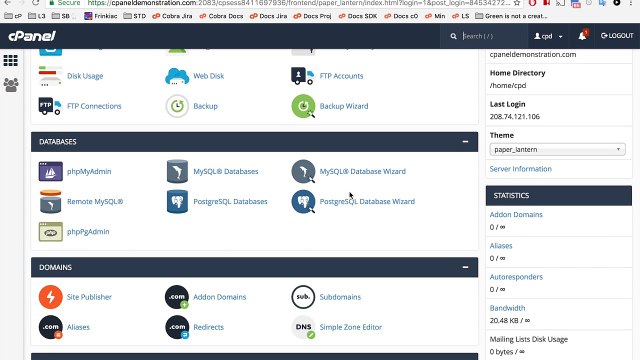640x360 pixels.
Task: Open the Frinkiac bookmark
Action: 101,16
